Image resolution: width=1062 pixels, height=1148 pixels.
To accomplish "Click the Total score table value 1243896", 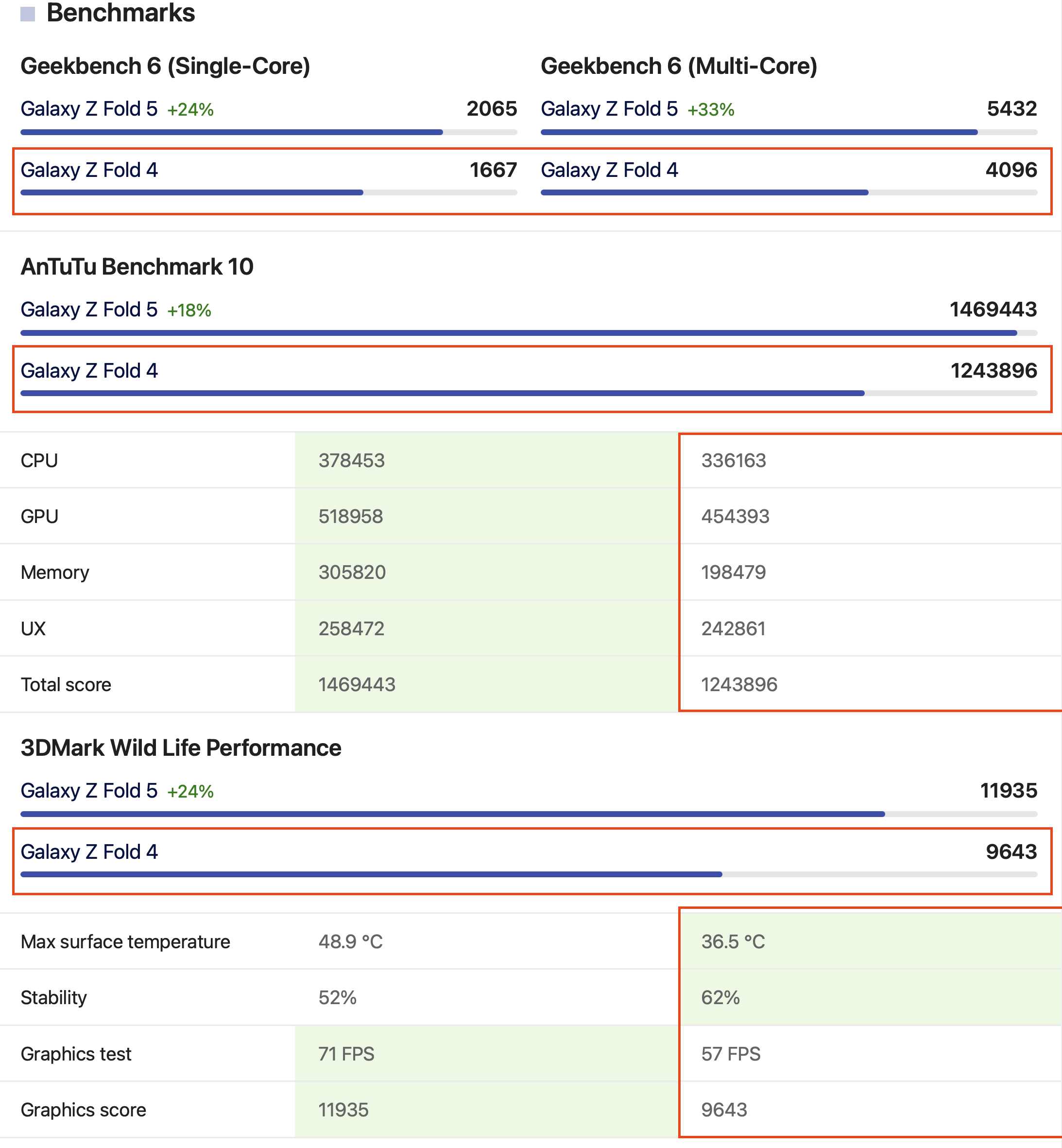I will (739, 685).
